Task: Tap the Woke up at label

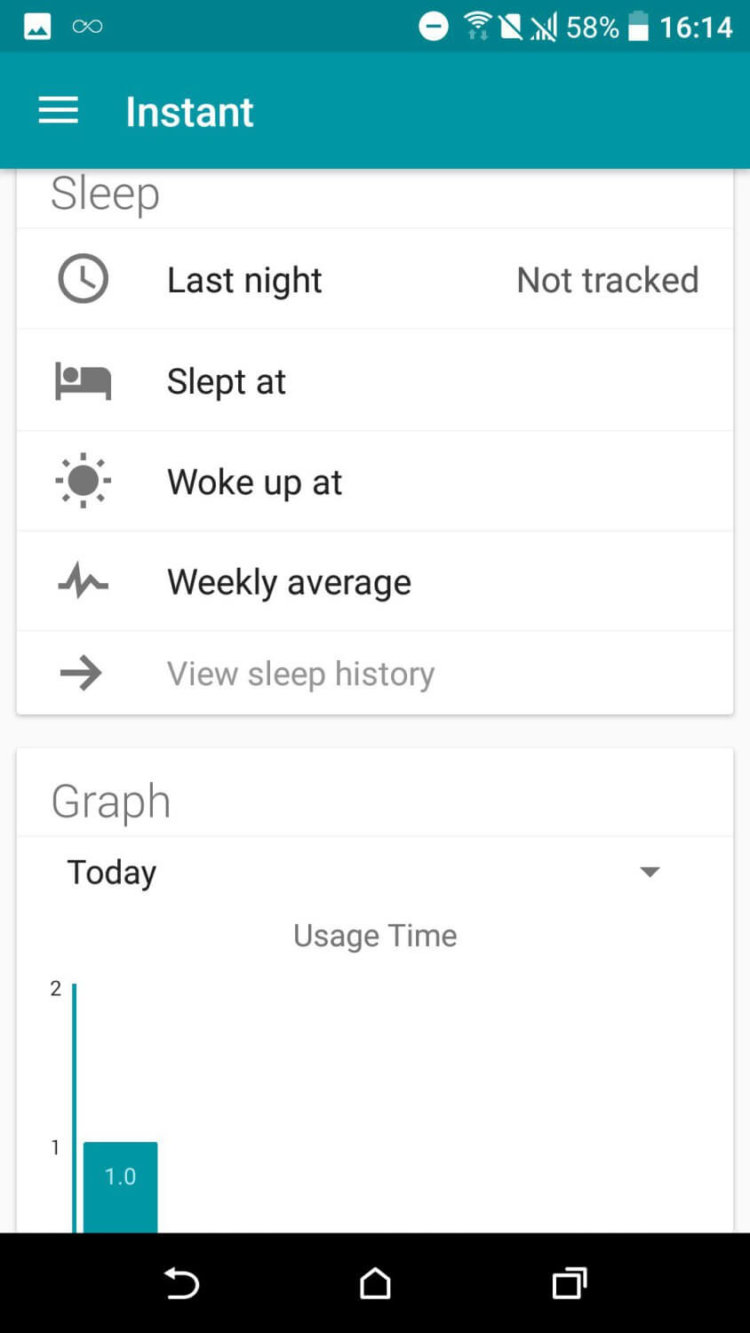Action: point(254,482)
